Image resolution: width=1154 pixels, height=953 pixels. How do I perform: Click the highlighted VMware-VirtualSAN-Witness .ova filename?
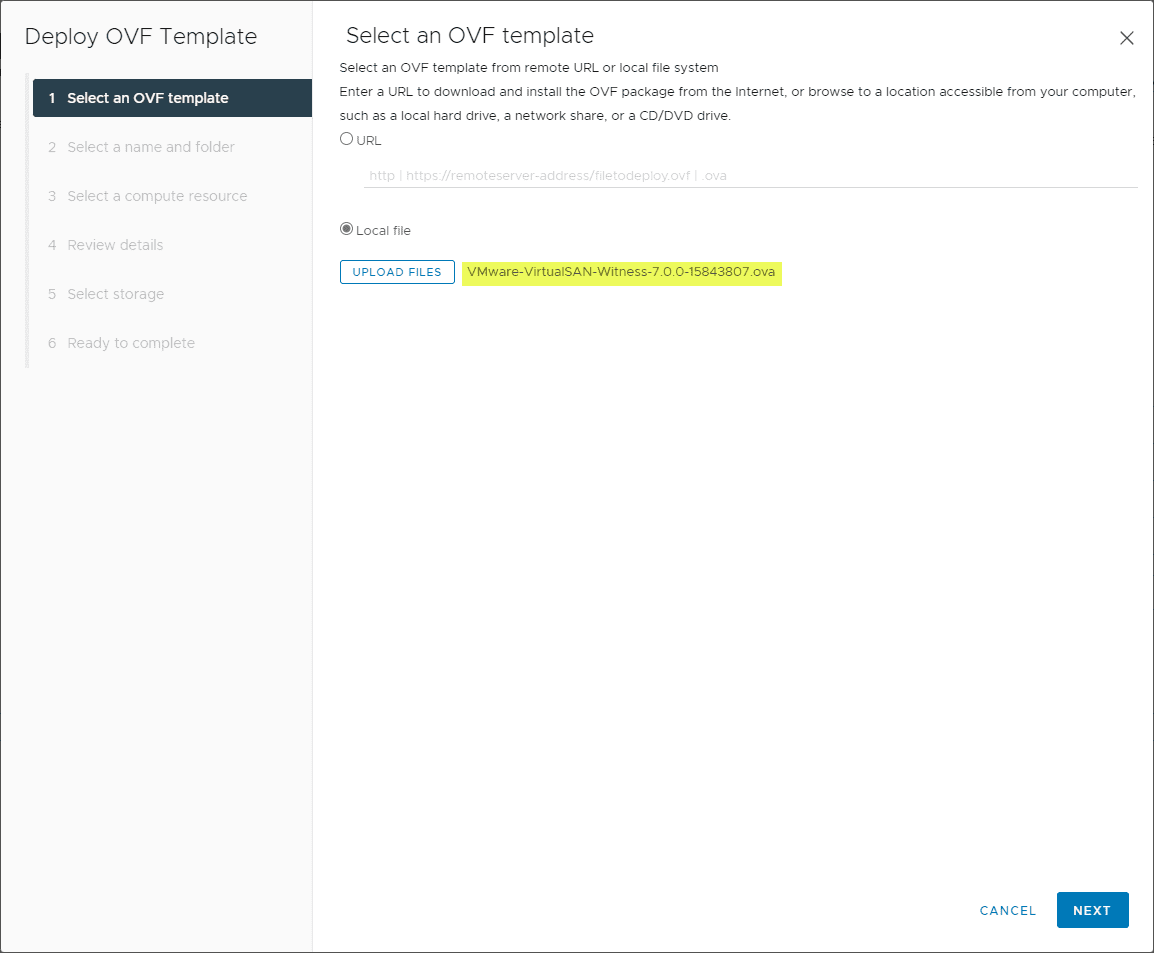pos(621,272)
